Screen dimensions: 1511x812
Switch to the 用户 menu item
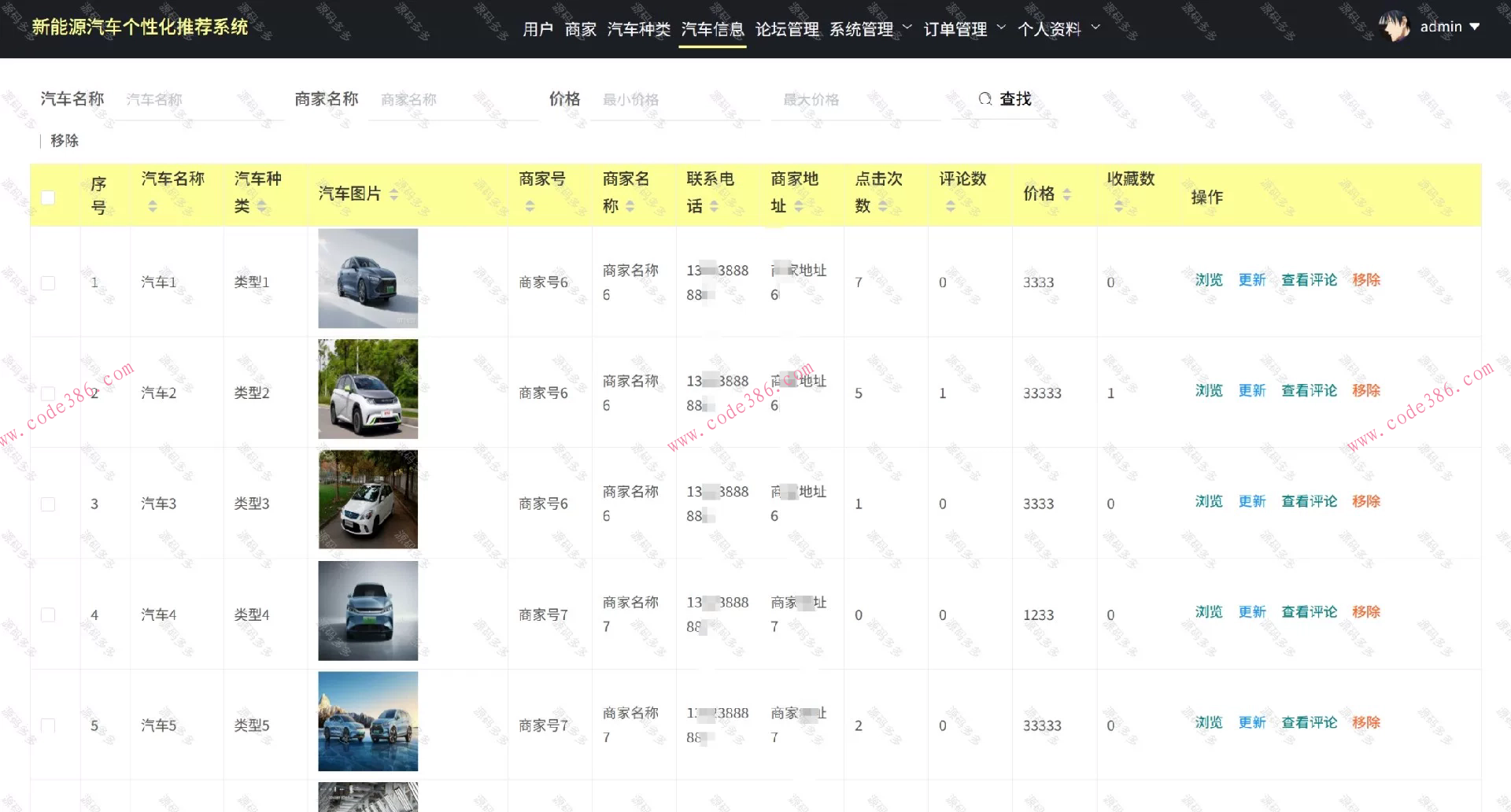click(538, 29)
